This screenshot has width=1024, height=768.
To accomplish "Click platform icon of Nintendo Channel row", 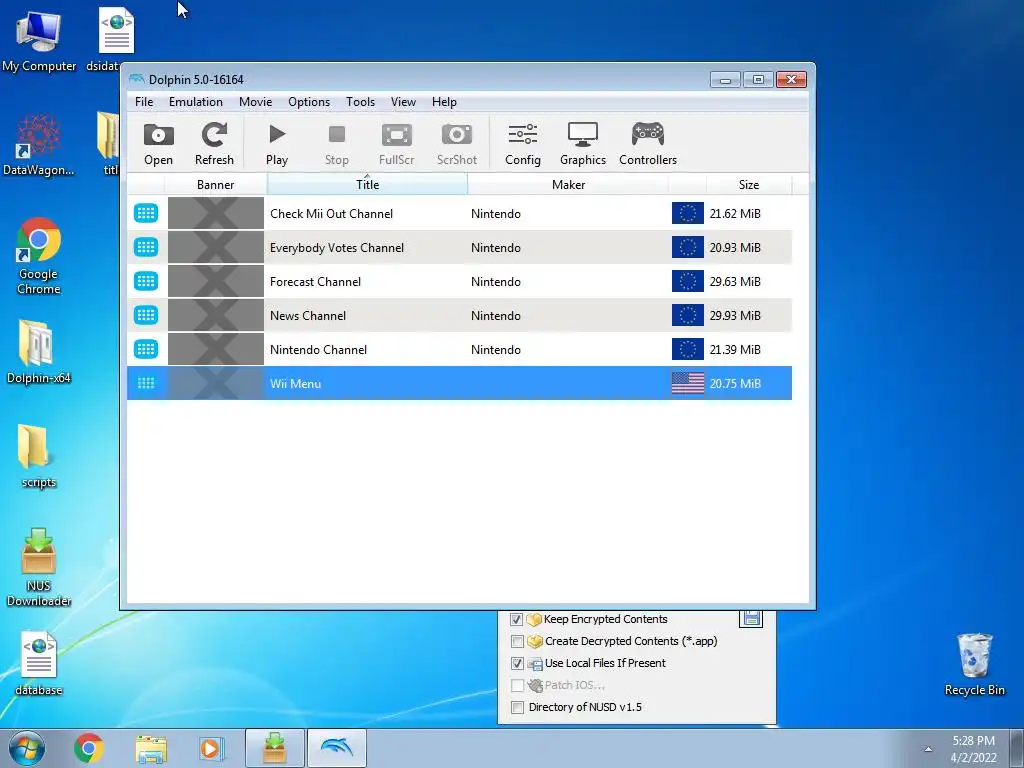I will tap(146, 349).
